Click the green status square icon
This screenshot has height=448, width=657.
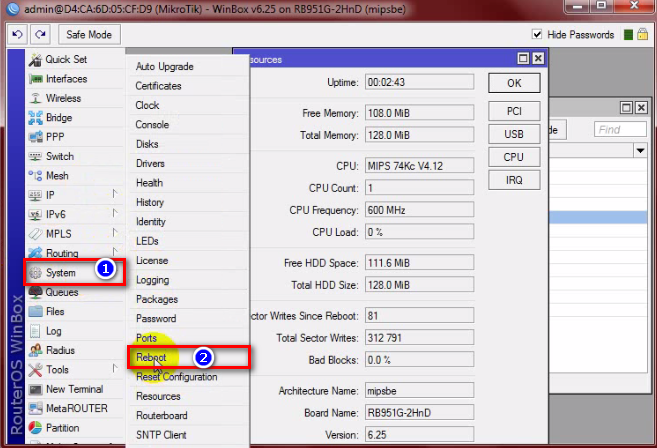pos(628,35)
